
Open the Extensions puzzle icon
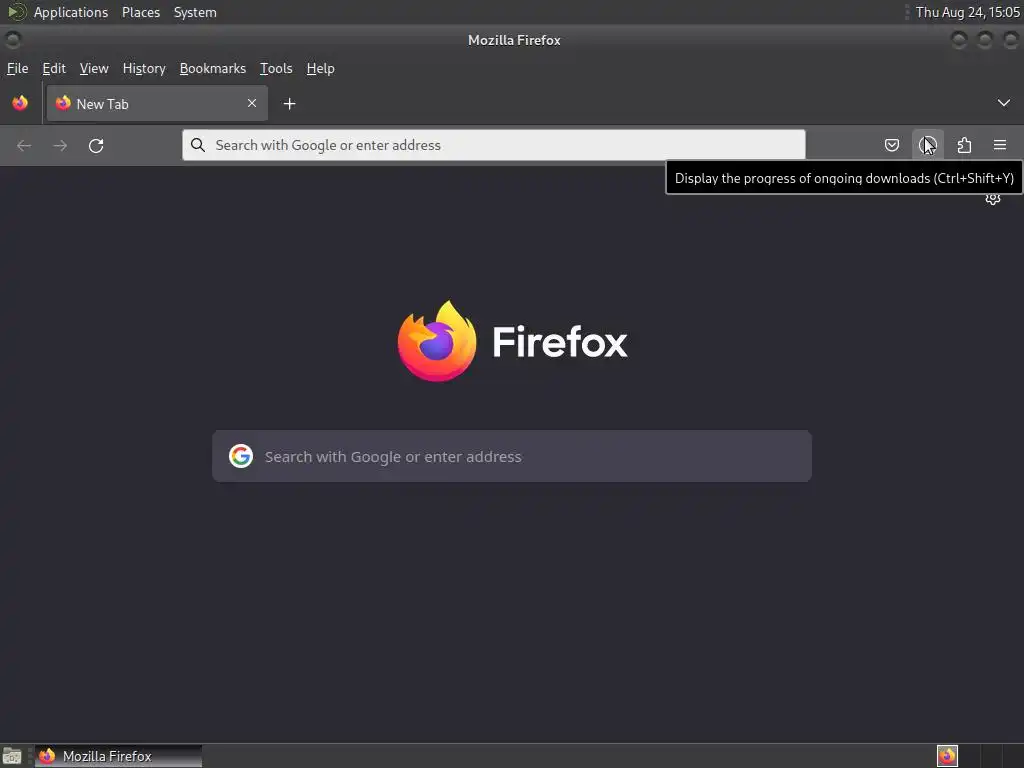tap(964, 145)
